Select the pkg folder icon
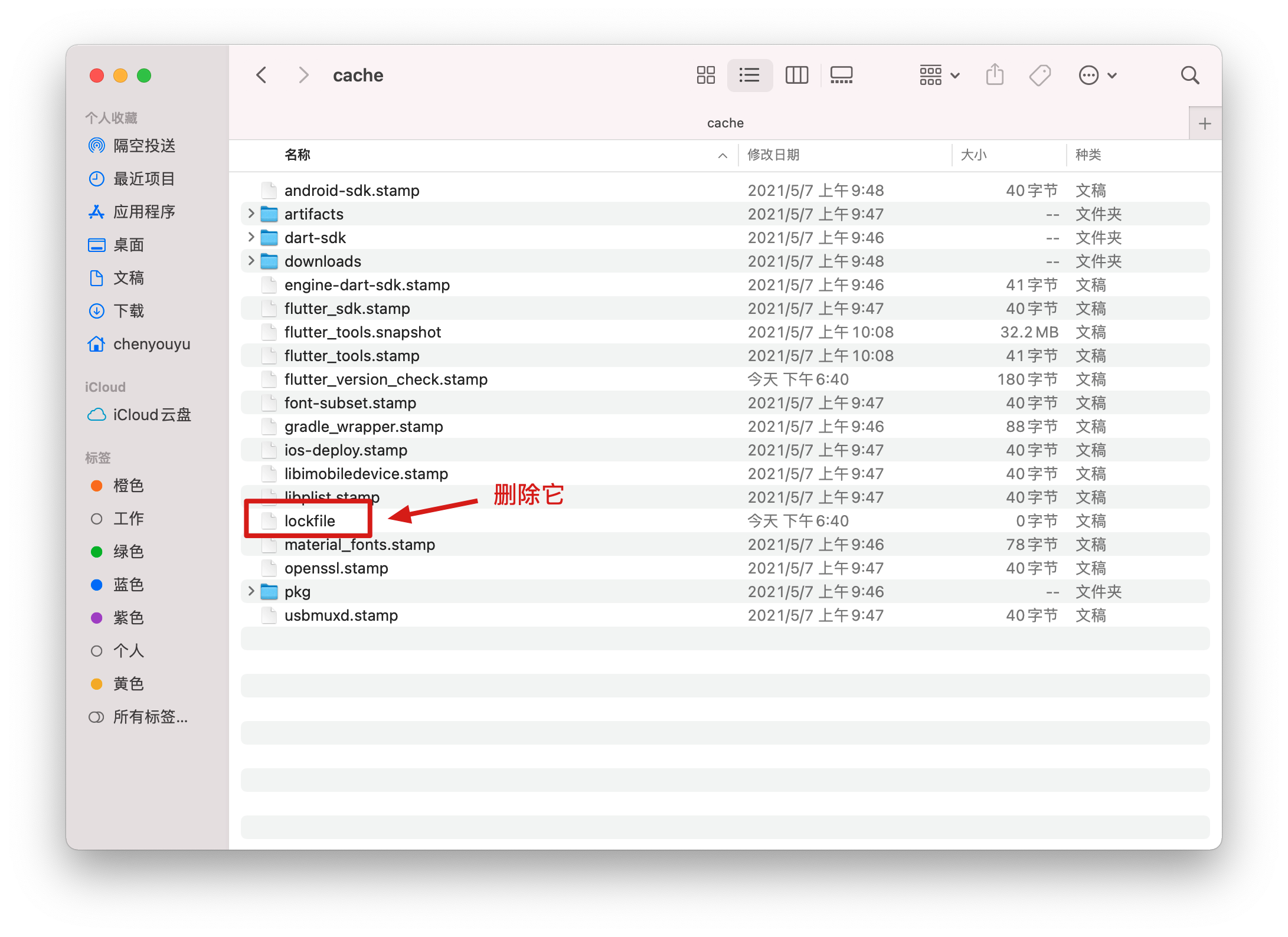 click(269, 591)
